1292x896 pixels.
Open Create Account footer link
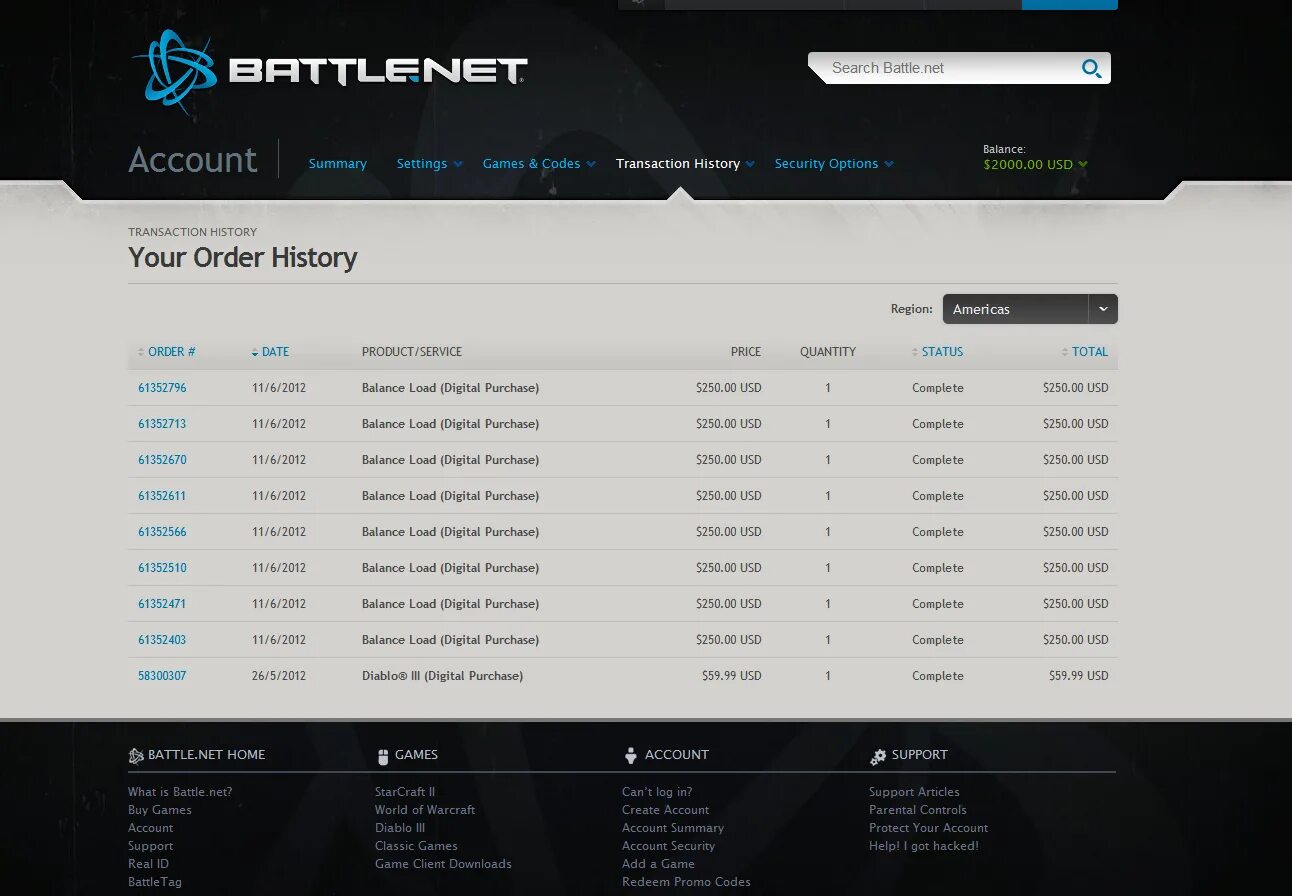[666, 810]
